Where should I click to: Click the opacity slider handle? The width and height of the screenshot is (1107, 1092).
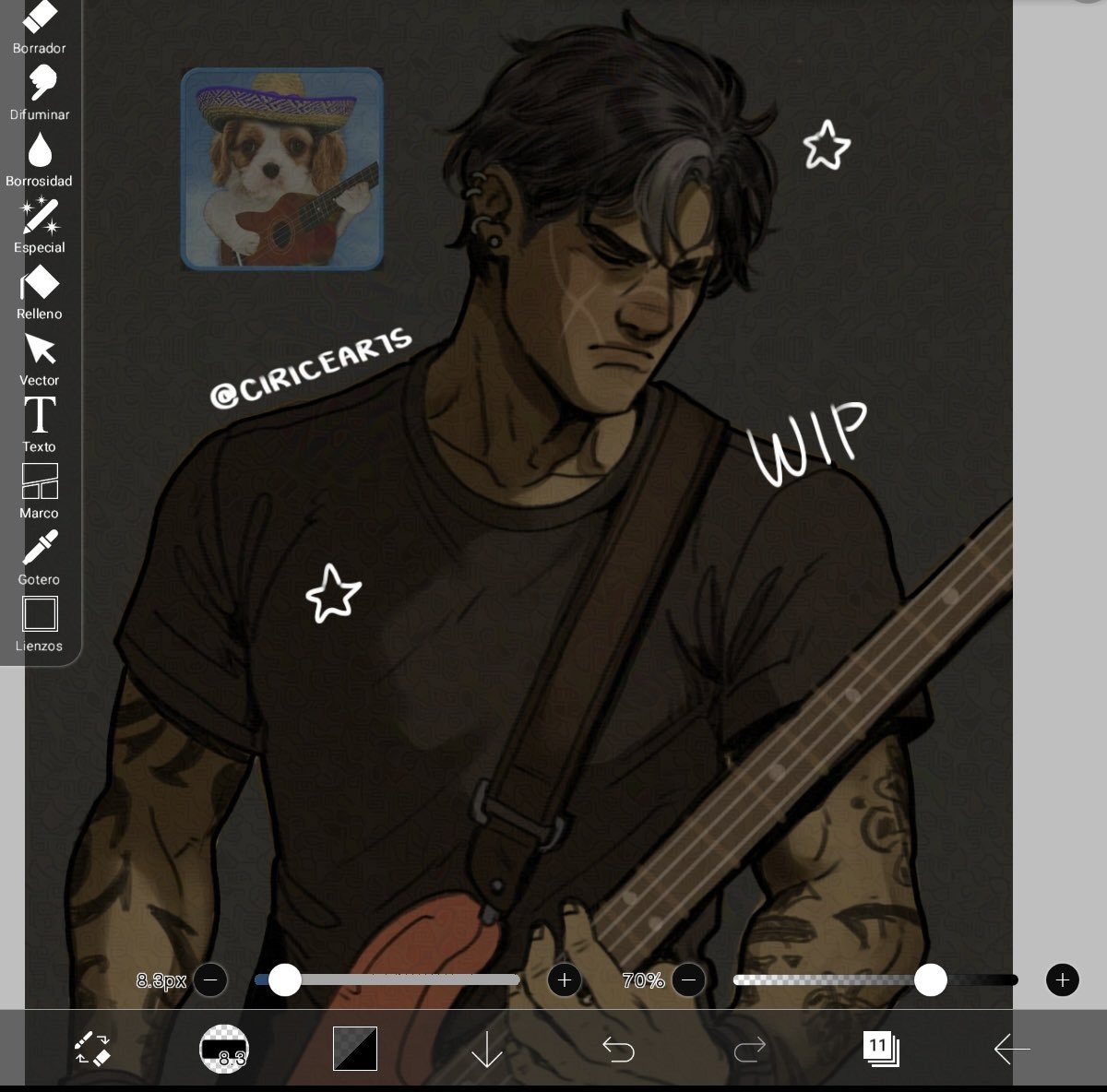[x=930, y=979]
